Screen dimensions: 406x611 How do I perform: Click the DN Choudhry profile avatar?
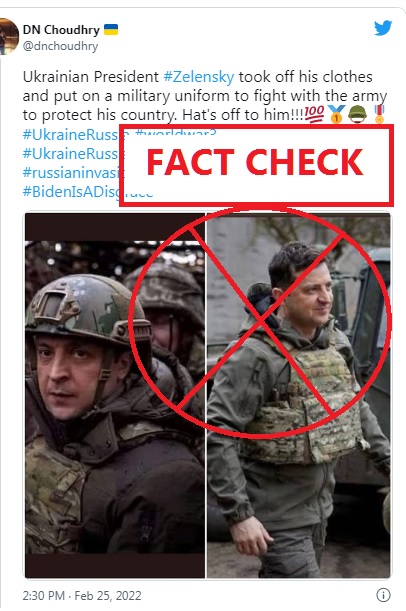(8, 37)
